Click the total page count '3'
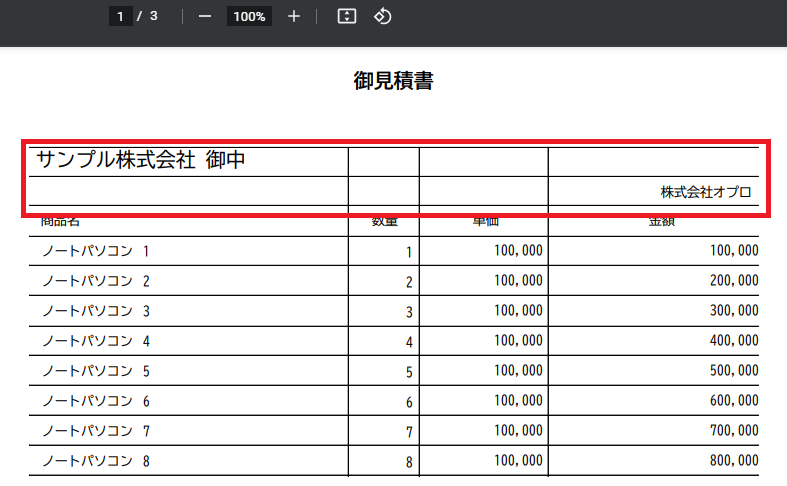This screenshot has width=787, height=486. [153, 16]
